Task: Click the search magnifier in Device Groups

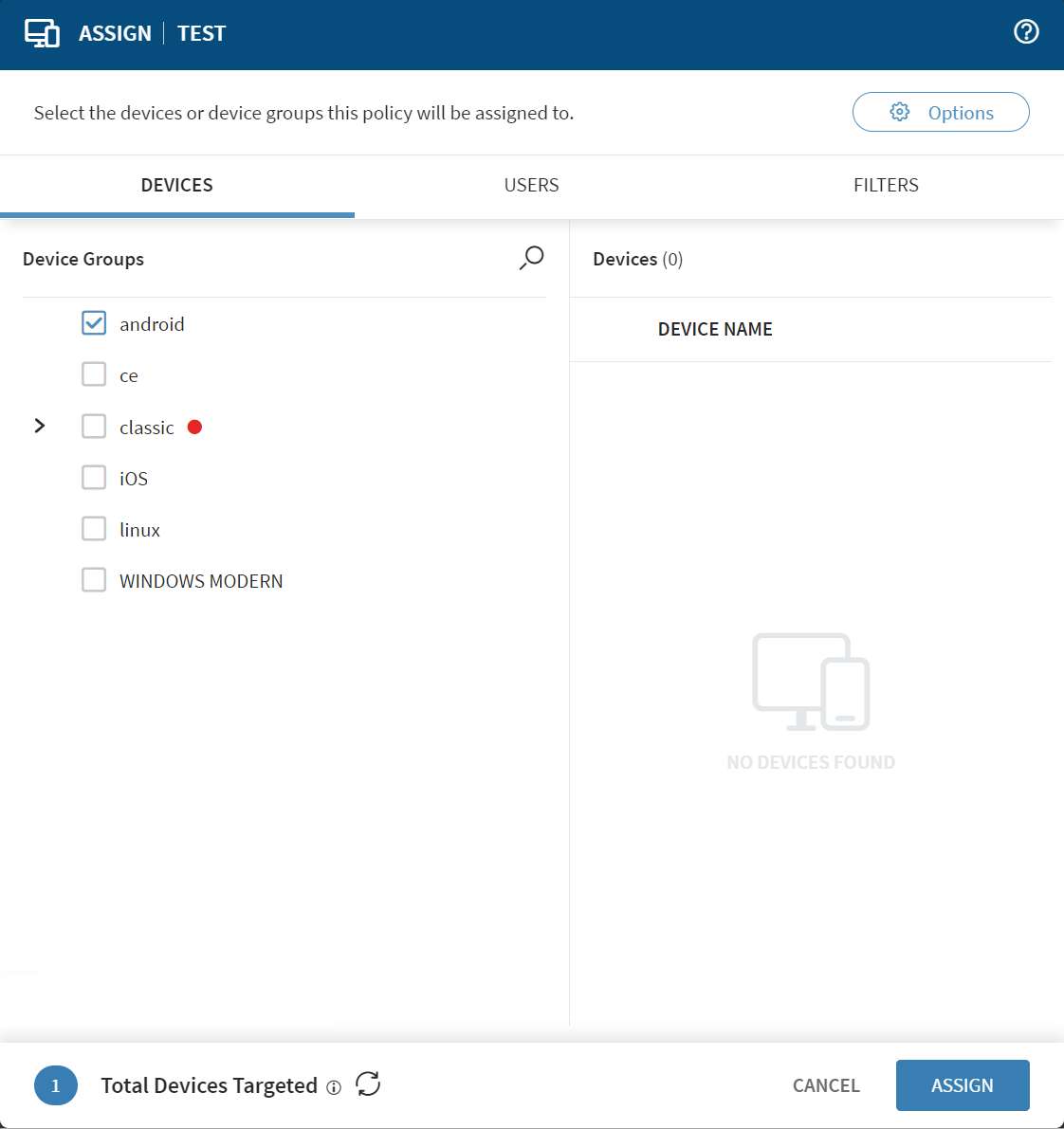Action: (532, 258)
